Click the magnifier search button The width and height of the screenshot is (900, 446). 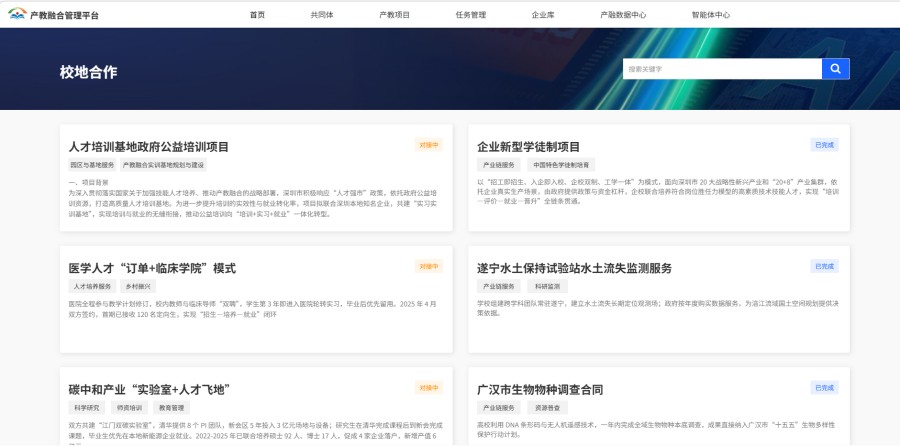click(835, 69)
